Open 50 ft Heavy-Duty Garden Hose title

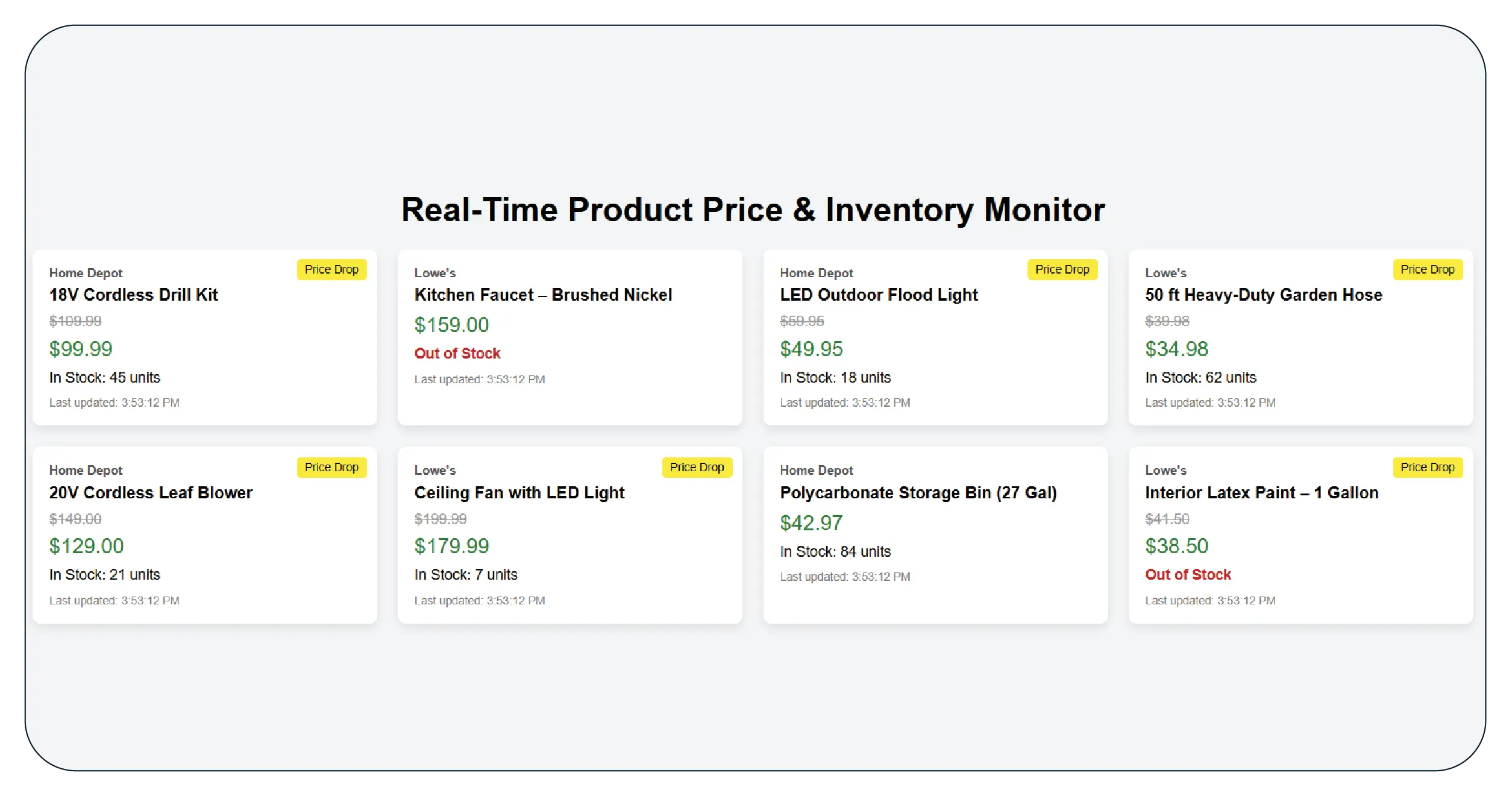coord(1264,295)
